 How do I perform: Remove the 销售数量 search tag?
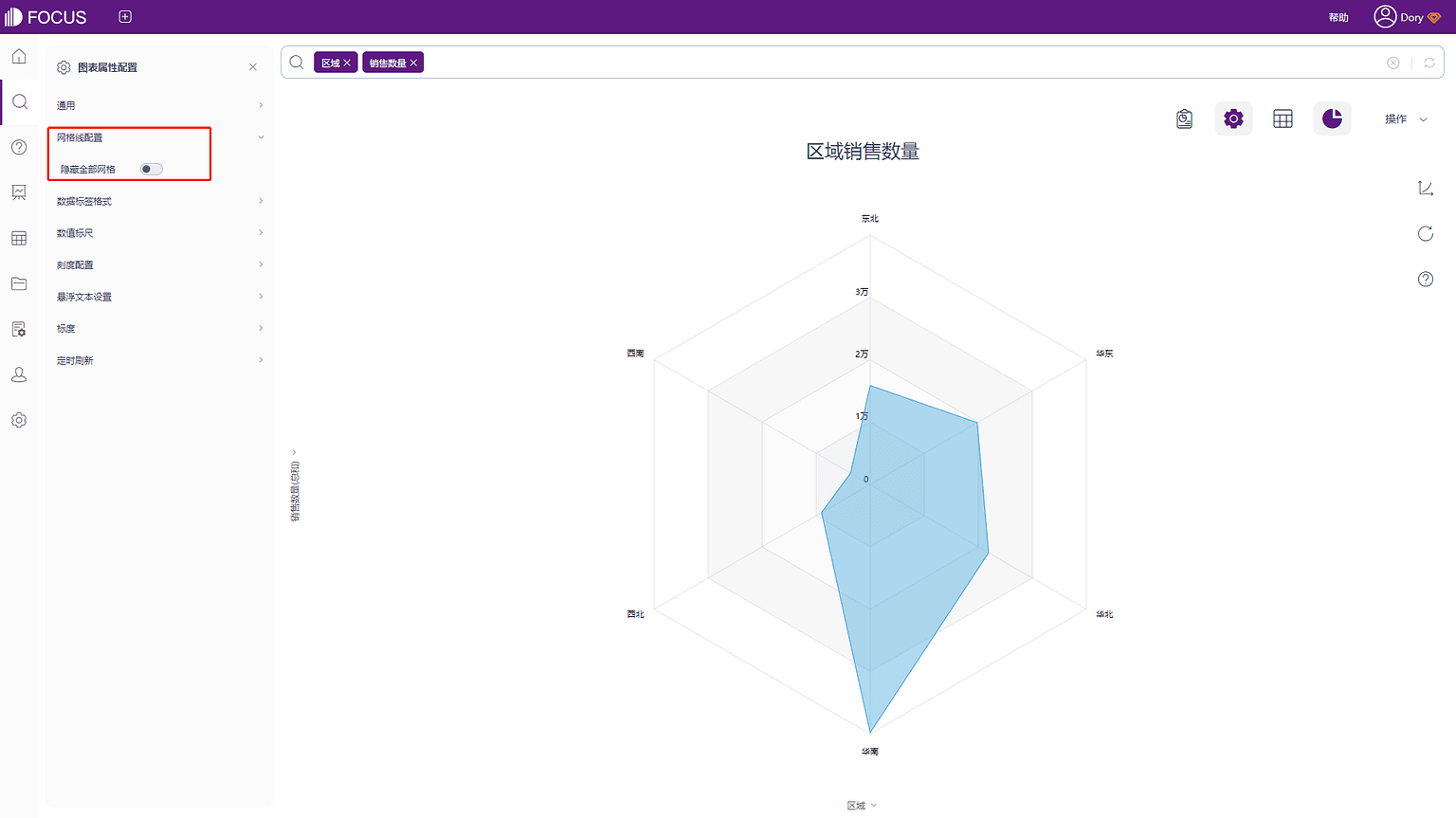(x=413, y=63)
